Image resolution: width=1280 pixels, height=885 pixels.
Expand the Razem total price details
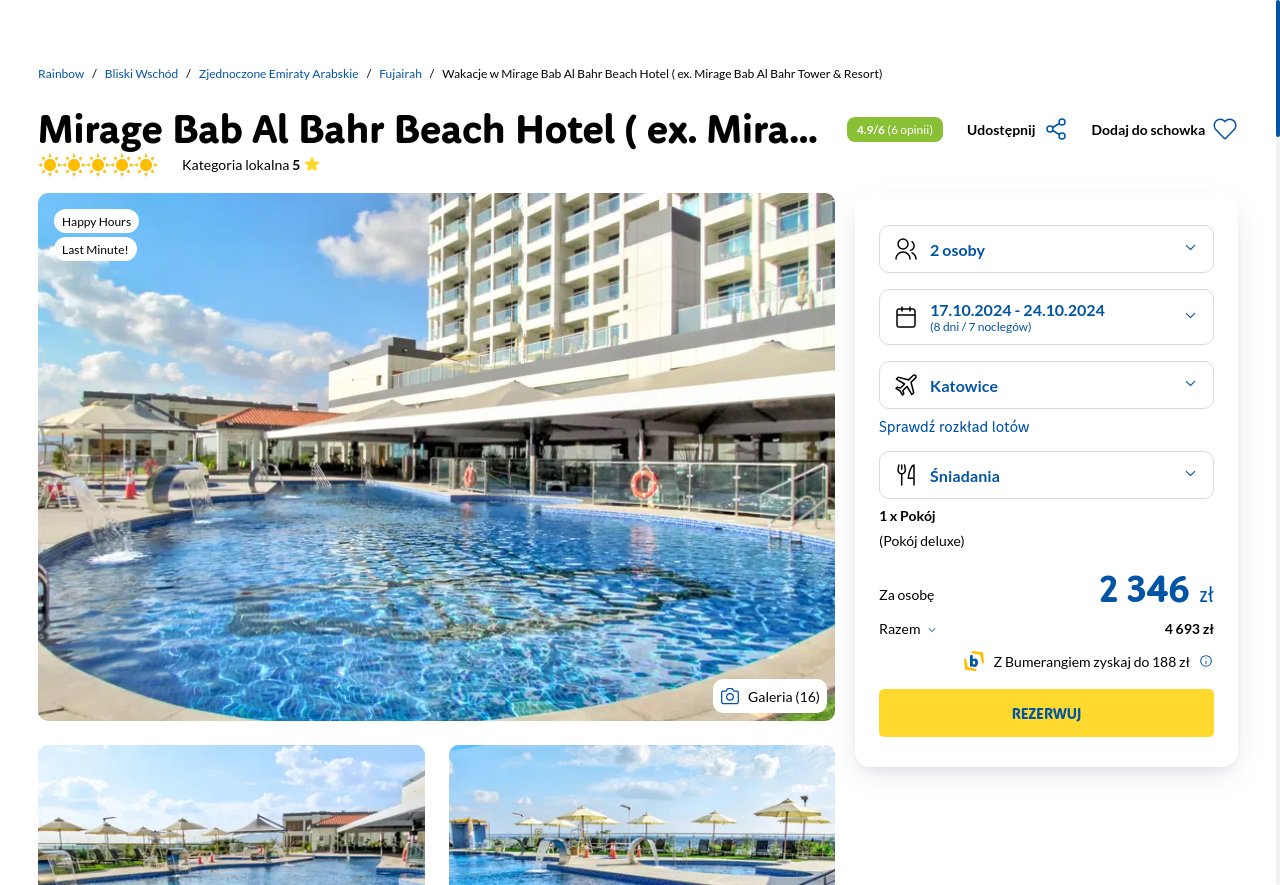(908, 629)
